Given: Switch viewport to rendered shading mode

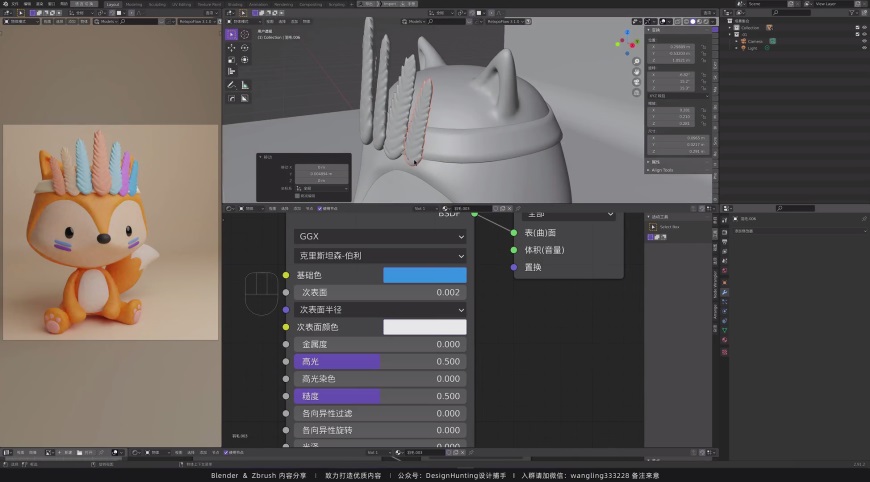Looking at the screenshot, I should 706,22.
